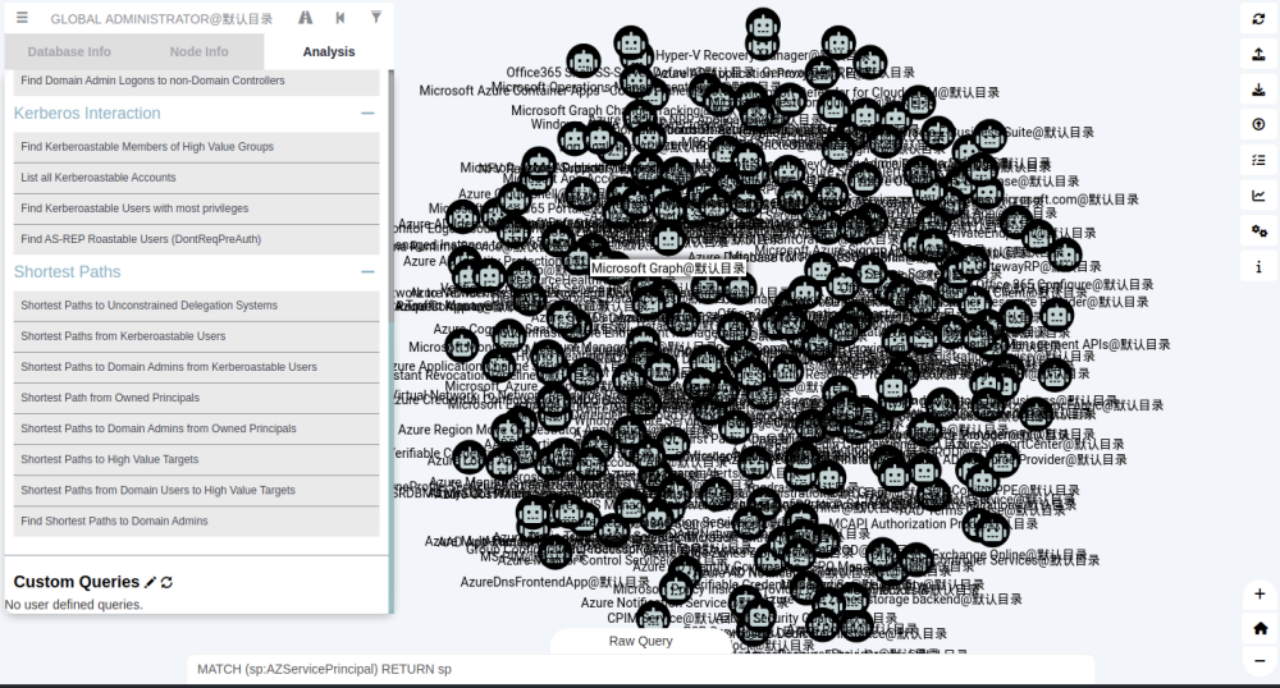Open the About info icon

1259,267
